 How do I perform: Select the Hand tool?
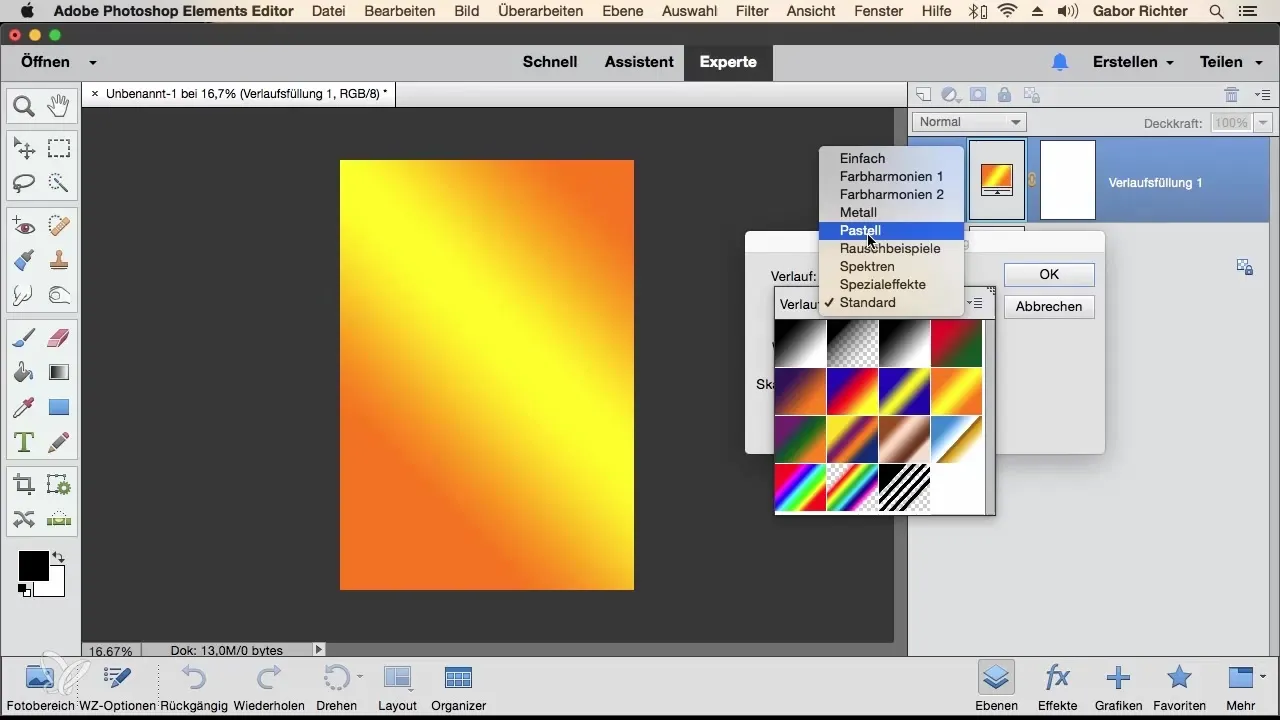(x=59, y=105)
